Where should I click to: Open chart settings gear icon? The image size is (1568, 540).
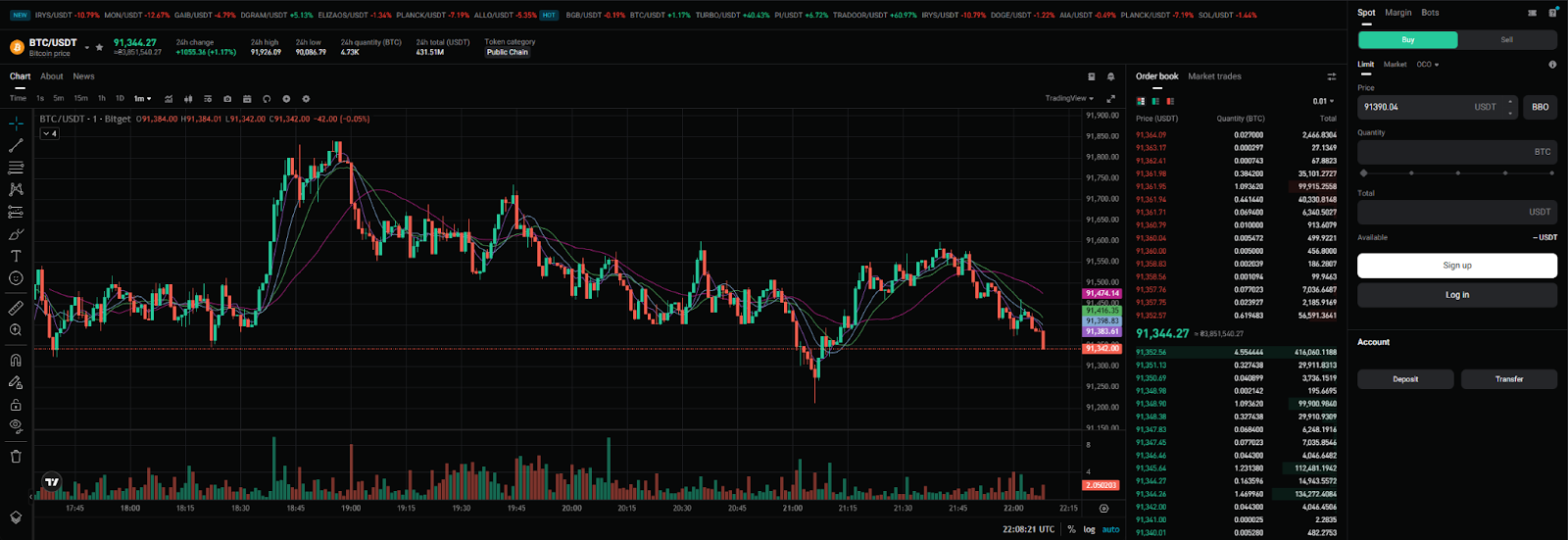pyautogui.click(x=306, y=98)
